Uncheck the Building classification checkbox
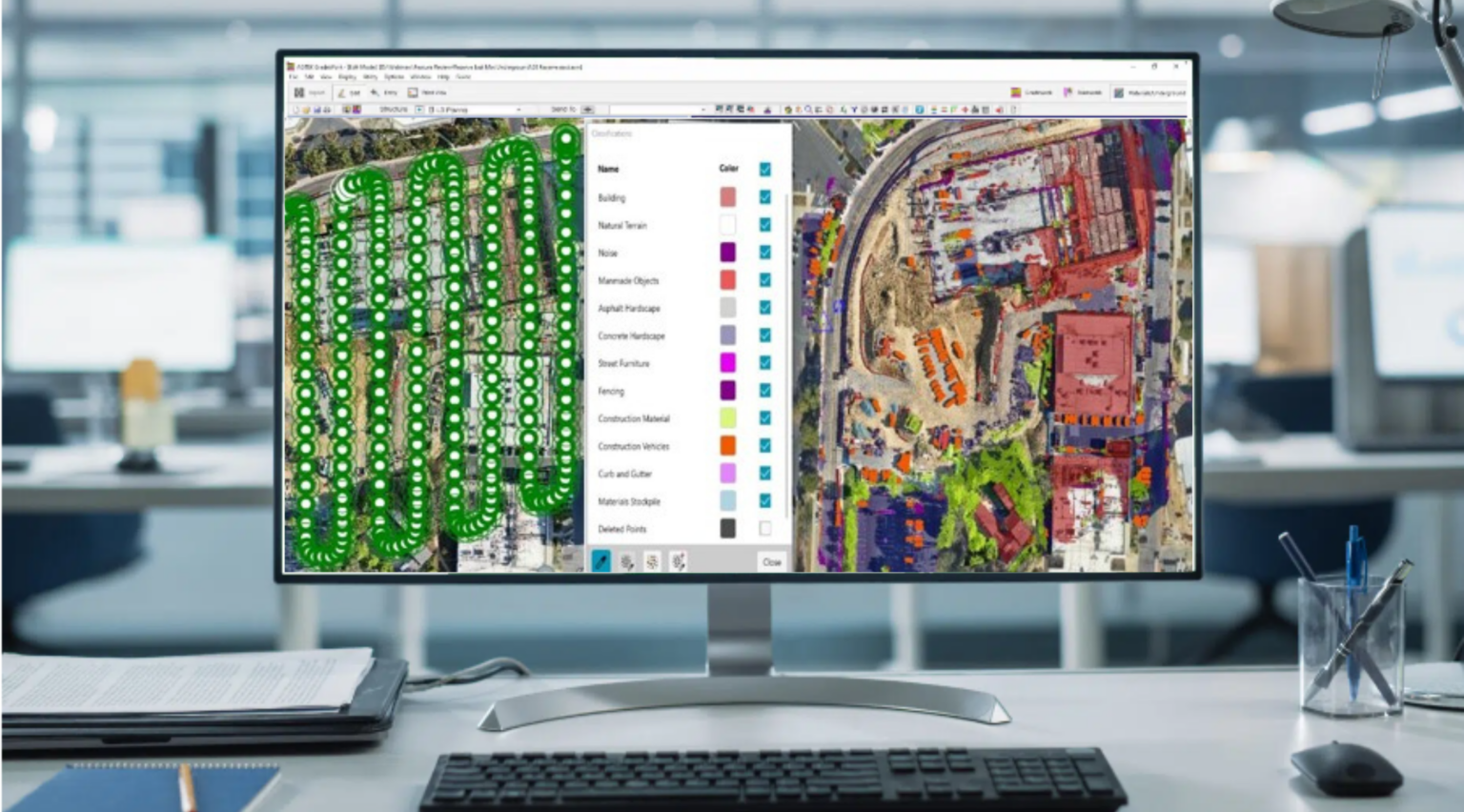The height and width of the screenshot is (812, 1464). [x=764, y=197]
